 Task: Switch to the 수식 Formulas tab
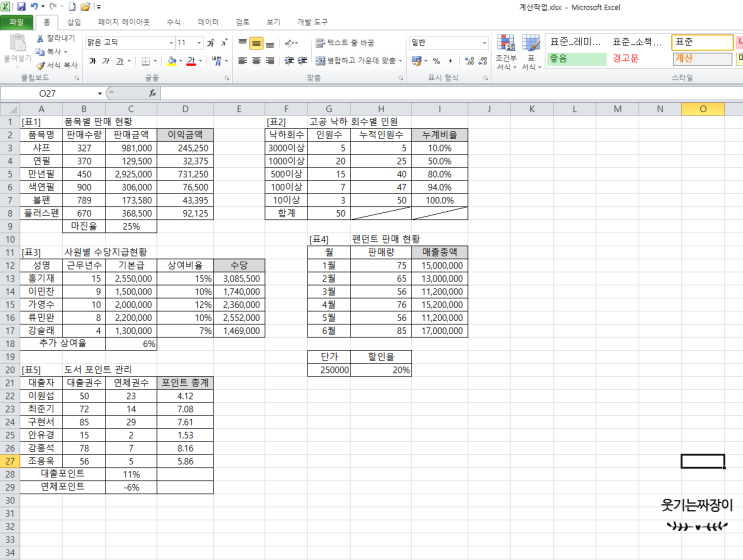click(173, 22)
